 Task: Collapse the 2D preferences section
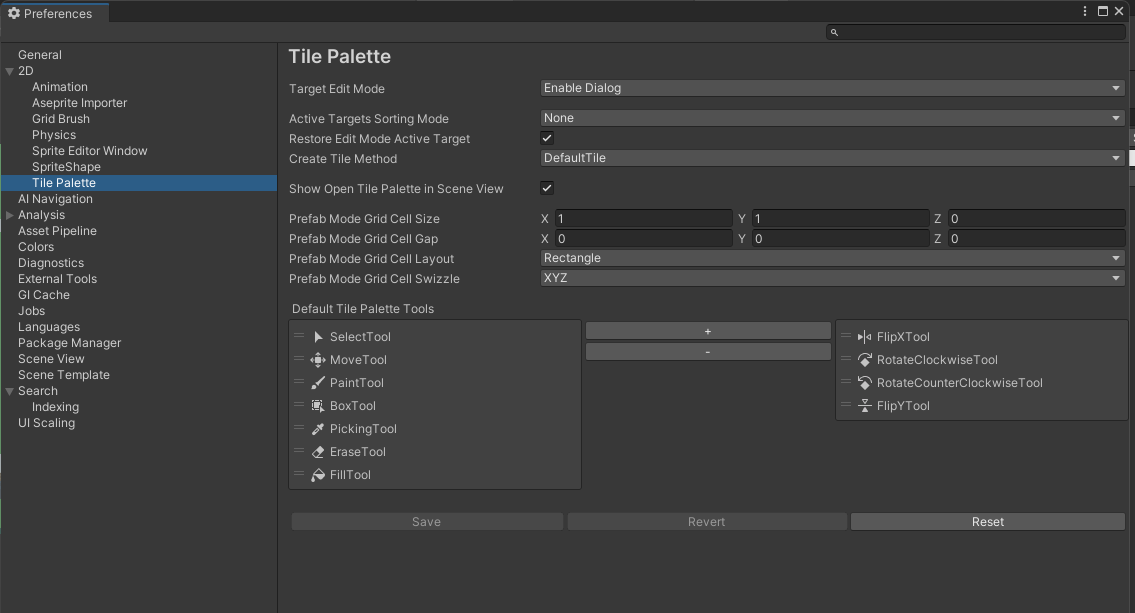click(10, 71)
